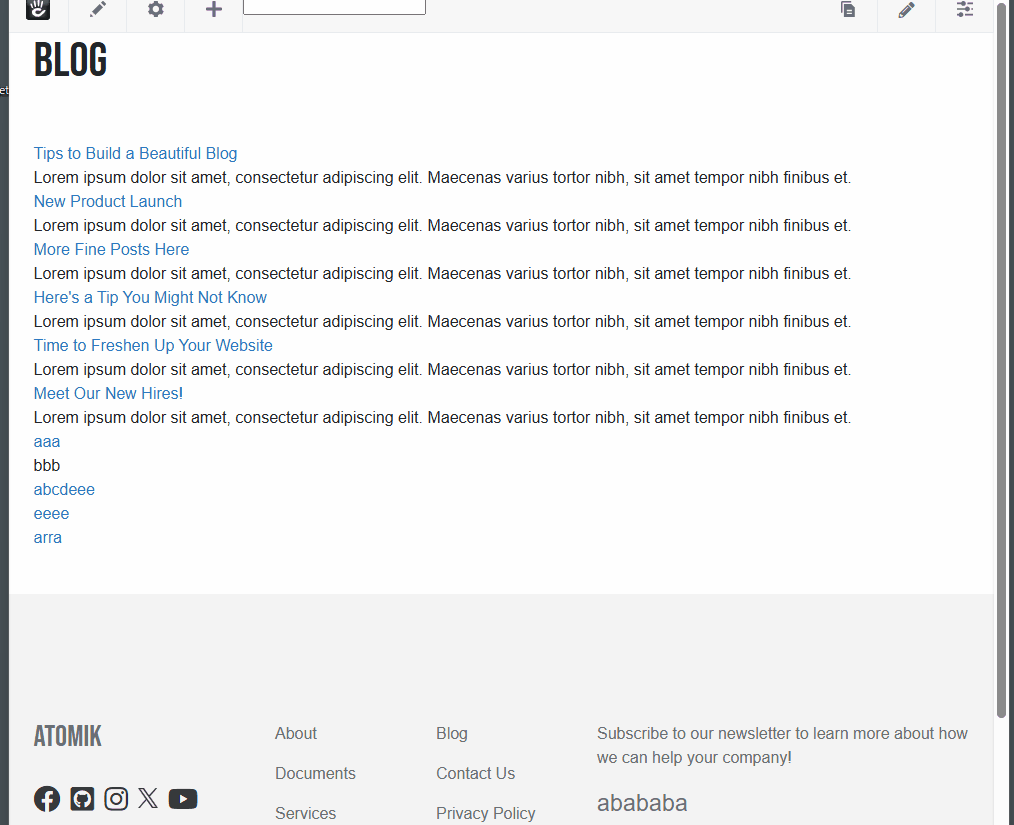Open "Time to Freshen Up Your Website" link
The image size is (1014, 825).
click(x=153, y=345)
